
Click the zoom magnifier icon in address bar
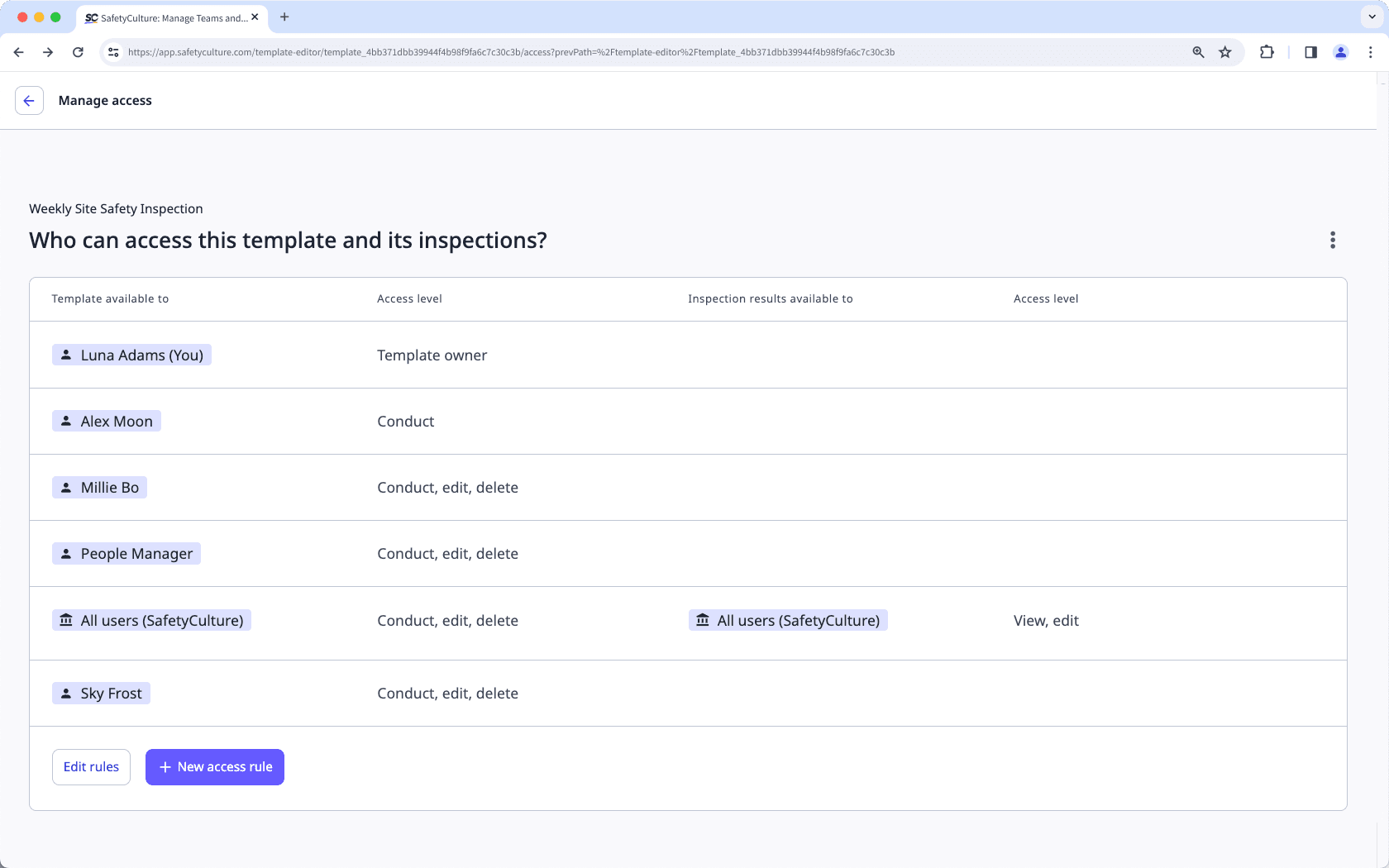pyautogui.click(x=1198, y=52)
